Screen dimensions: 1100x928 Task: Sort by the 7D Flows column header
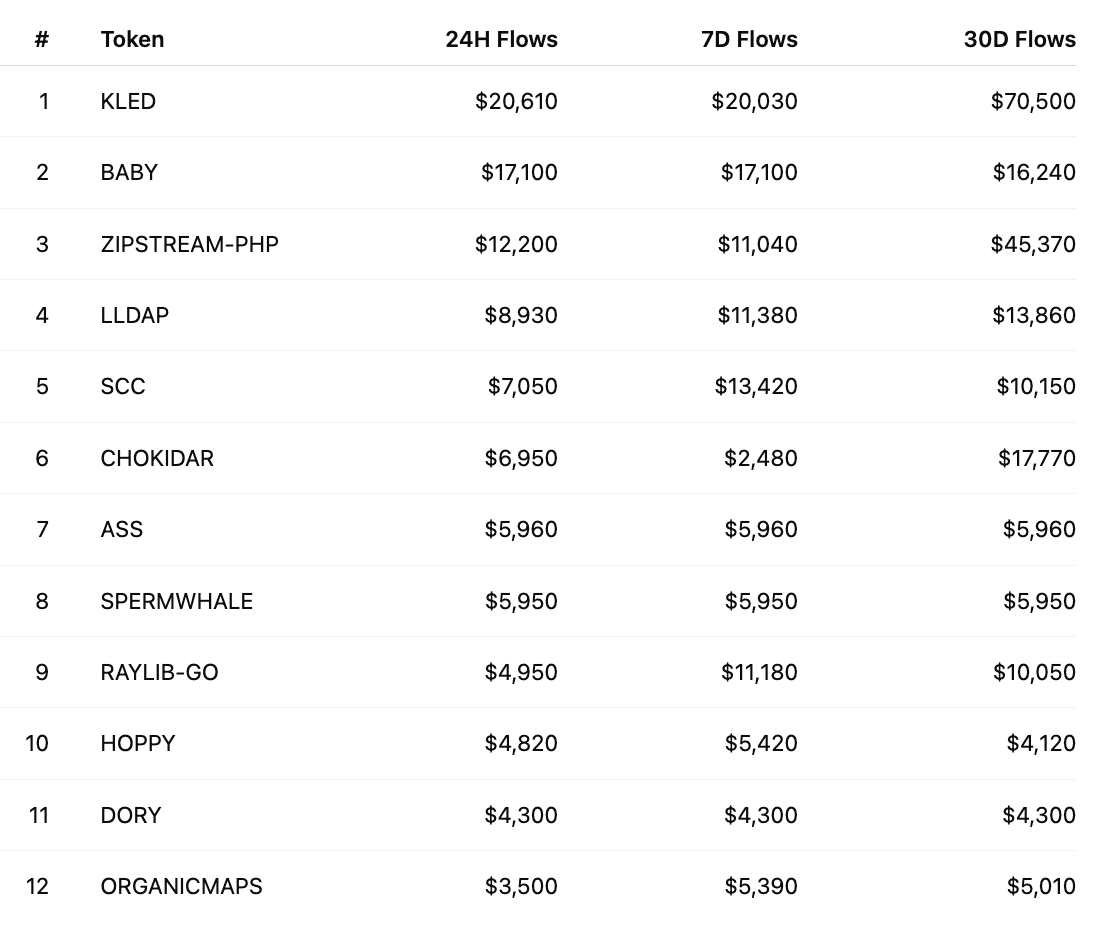pyautogui.click(x=749, y=39)
